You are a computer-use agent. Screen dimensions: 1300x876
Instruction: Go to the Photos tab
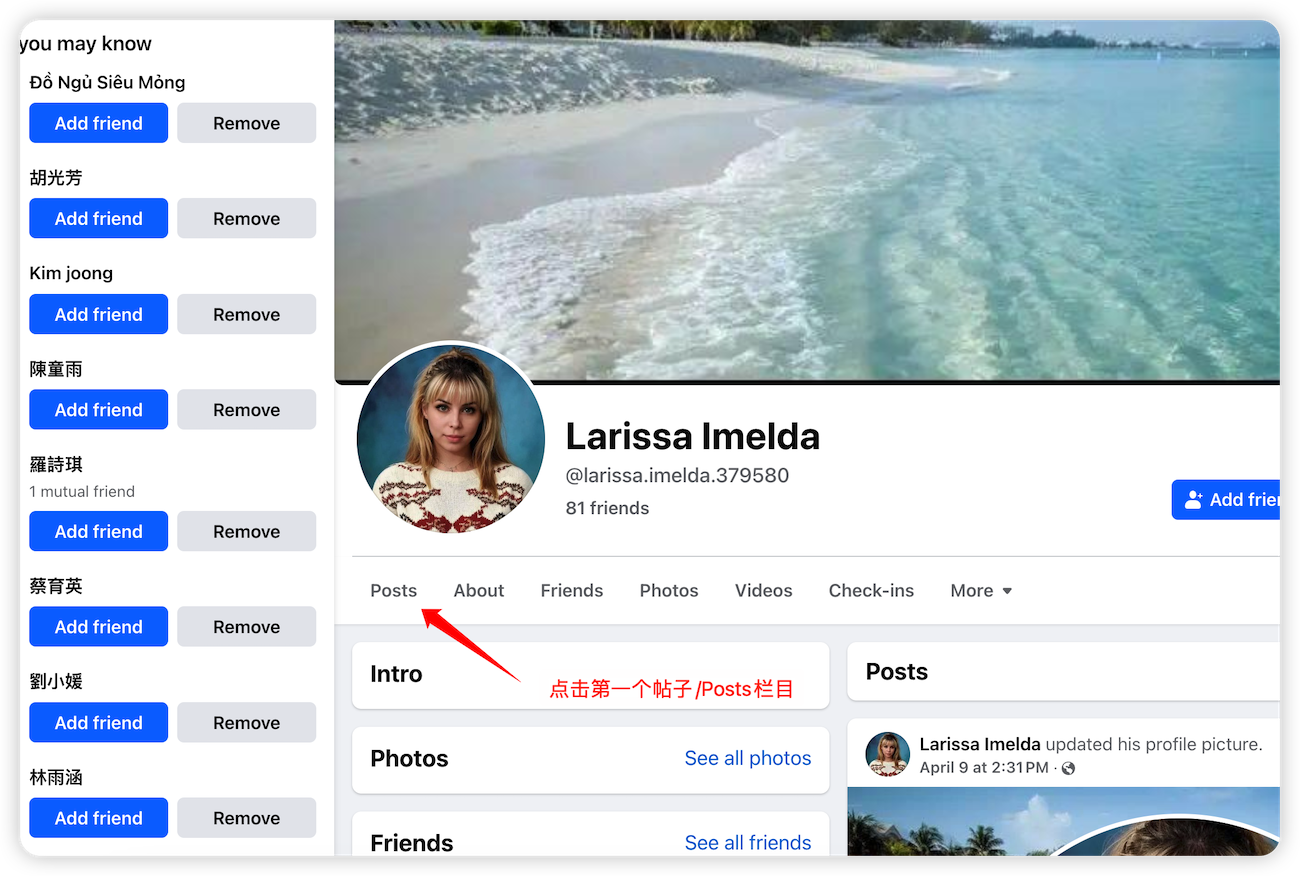coord(668,591)
